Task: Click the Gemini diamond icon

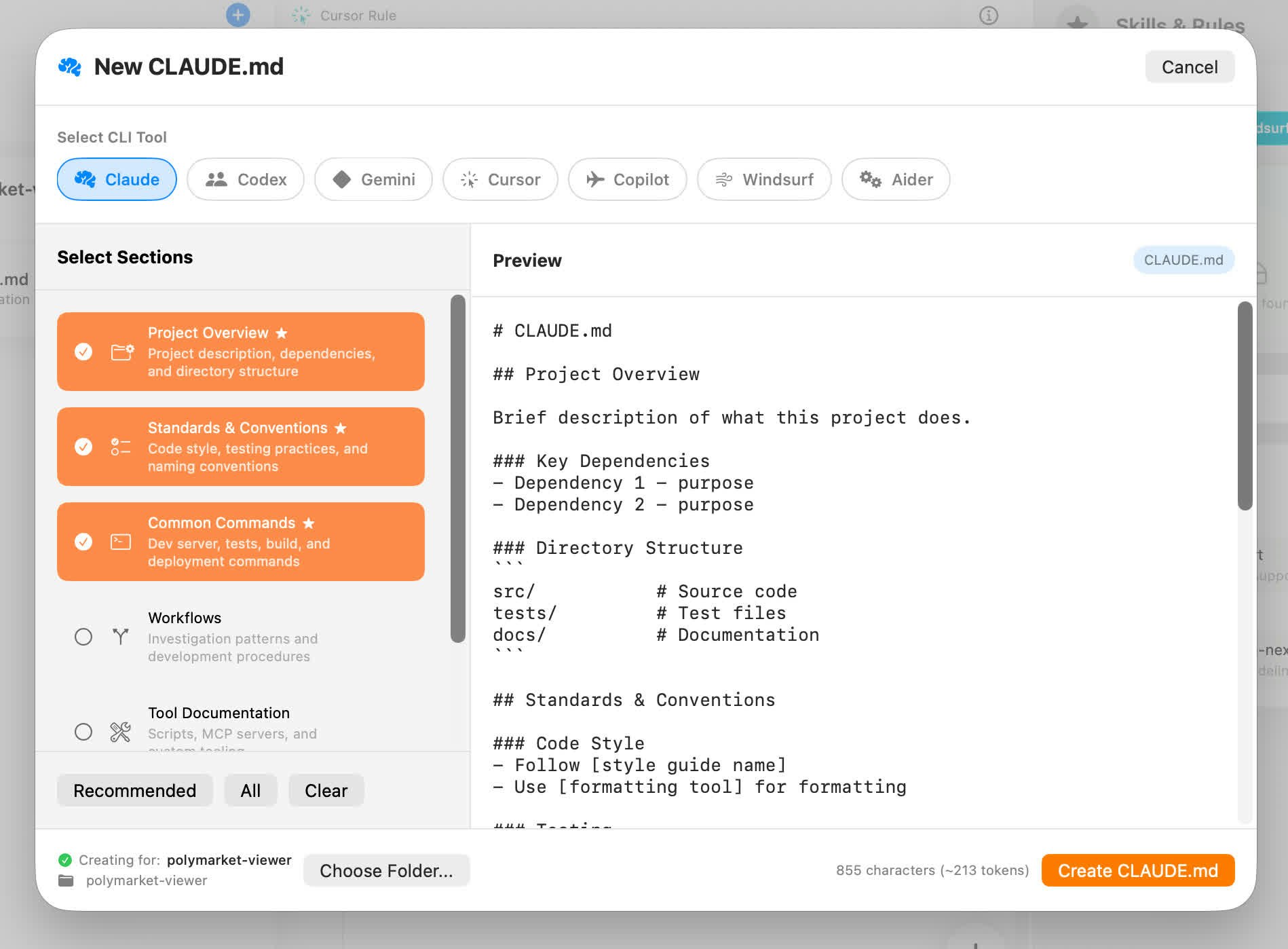Action: (x=343, y=179)
